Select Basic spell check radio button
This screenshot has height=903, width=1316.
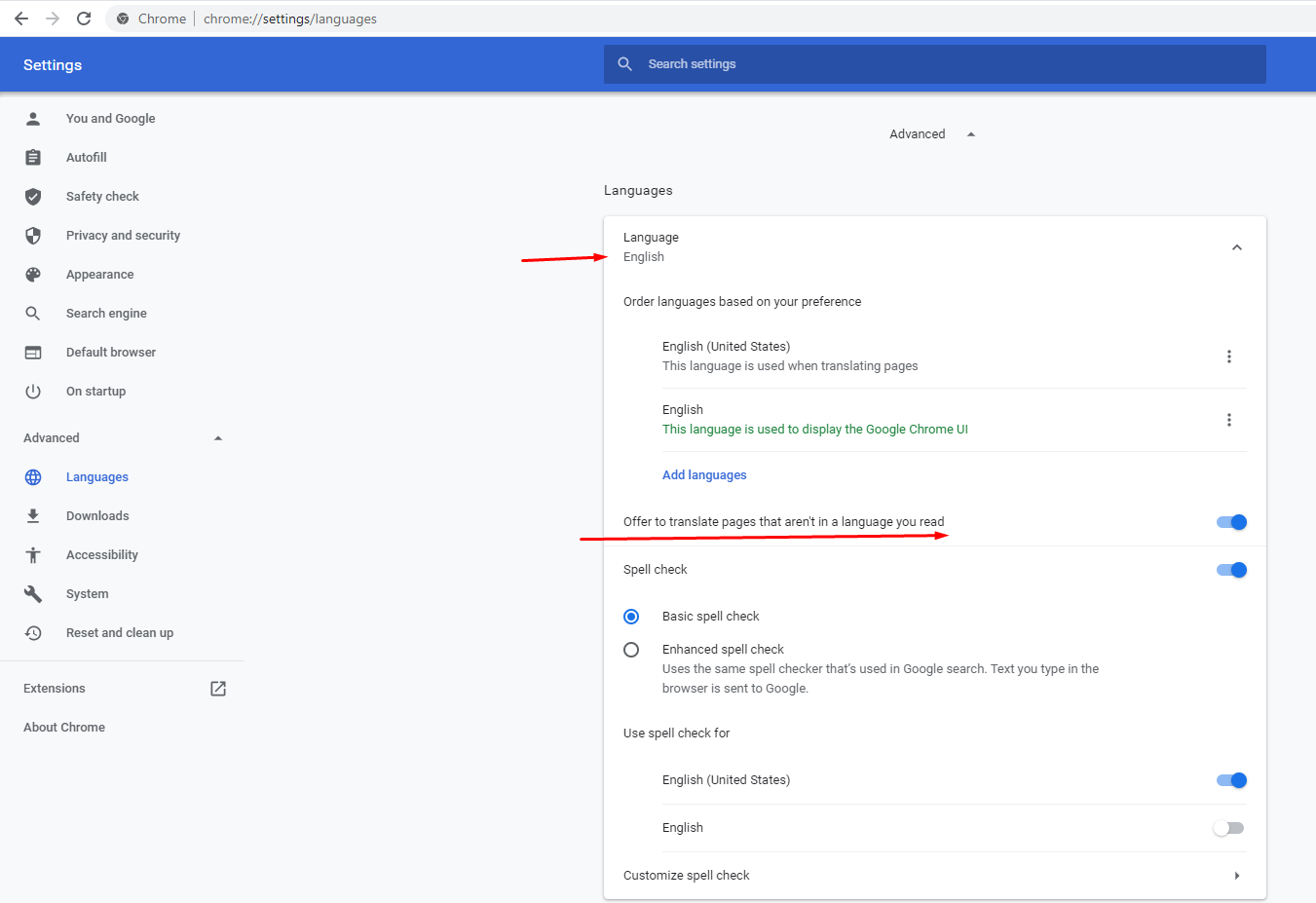tap(631, 617)
